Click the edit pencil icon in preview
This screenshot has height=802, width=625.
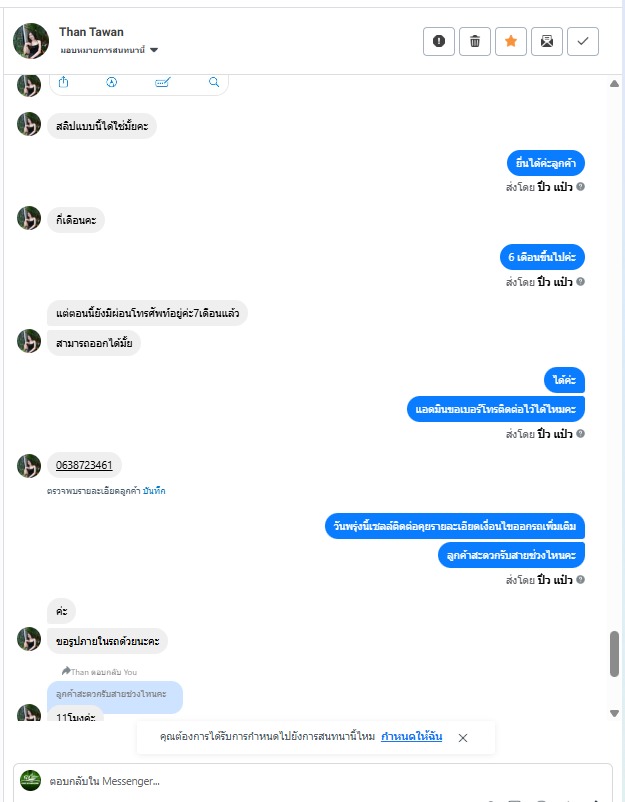coord(162,82)
